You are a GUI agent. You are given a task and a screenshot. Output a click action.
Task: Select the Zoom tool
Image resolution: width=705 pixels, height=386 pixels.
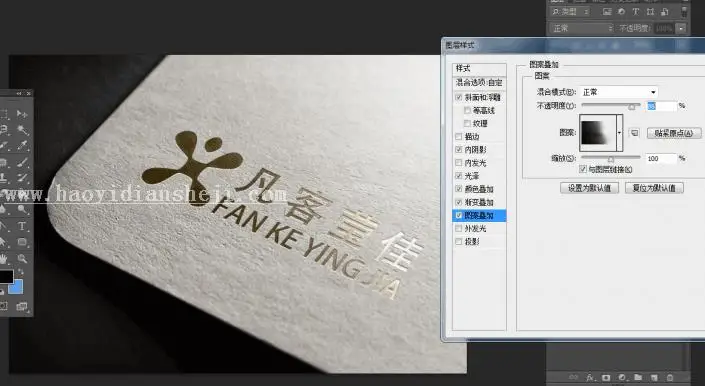click(22, 258)
